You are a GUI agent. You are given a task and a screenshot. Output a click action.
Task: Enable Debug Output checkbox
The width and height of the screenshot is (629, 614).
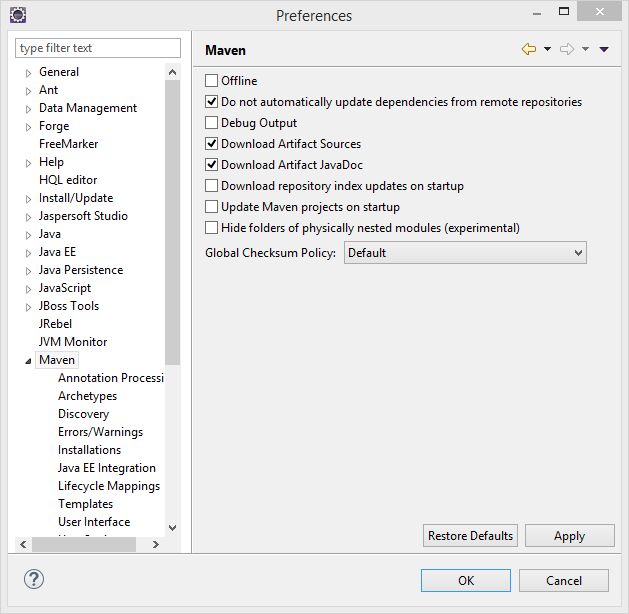point(211,122)
